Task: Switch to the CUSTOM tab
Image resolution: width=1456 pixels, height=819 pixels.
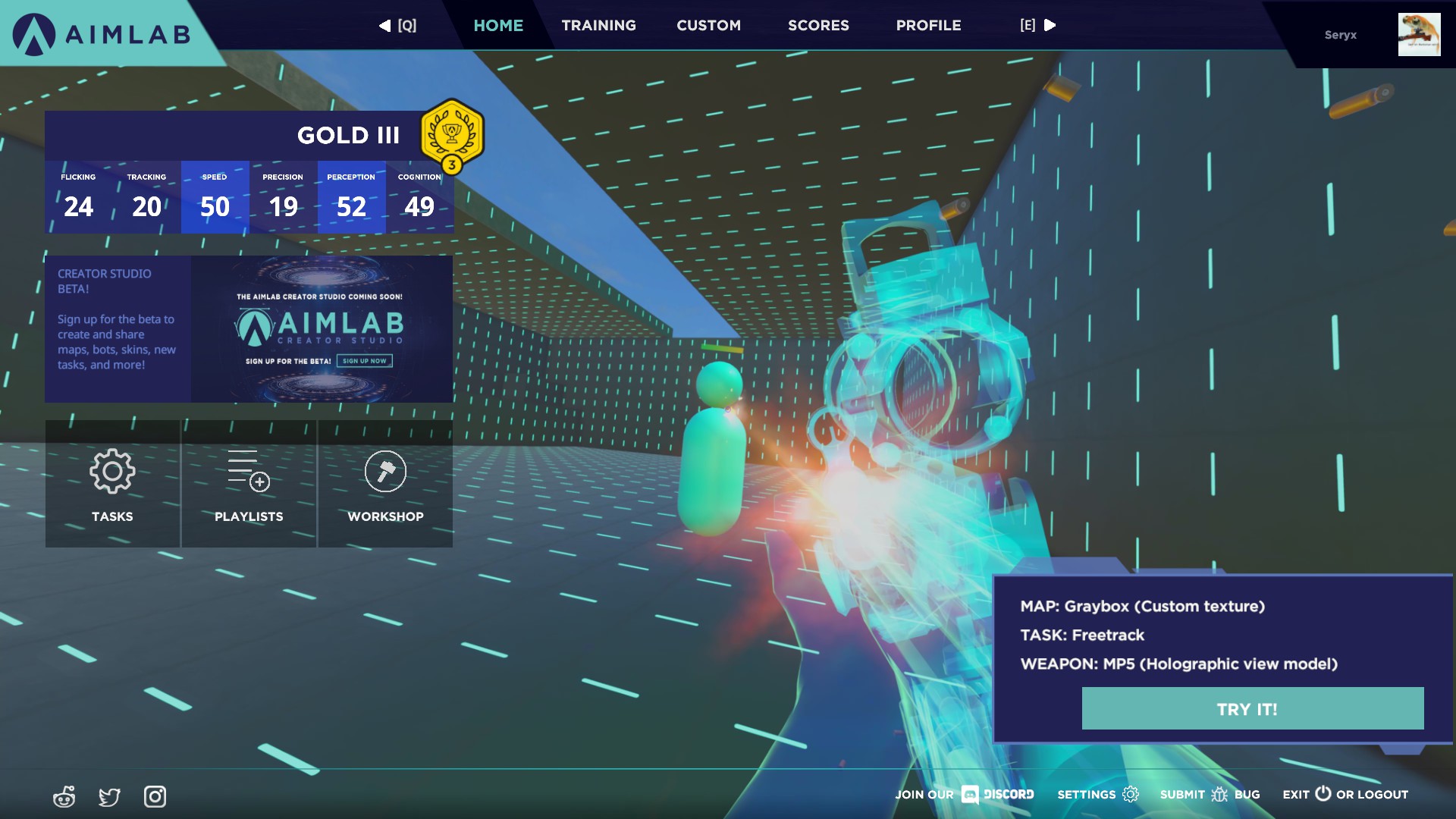Action: click(708, 26)
